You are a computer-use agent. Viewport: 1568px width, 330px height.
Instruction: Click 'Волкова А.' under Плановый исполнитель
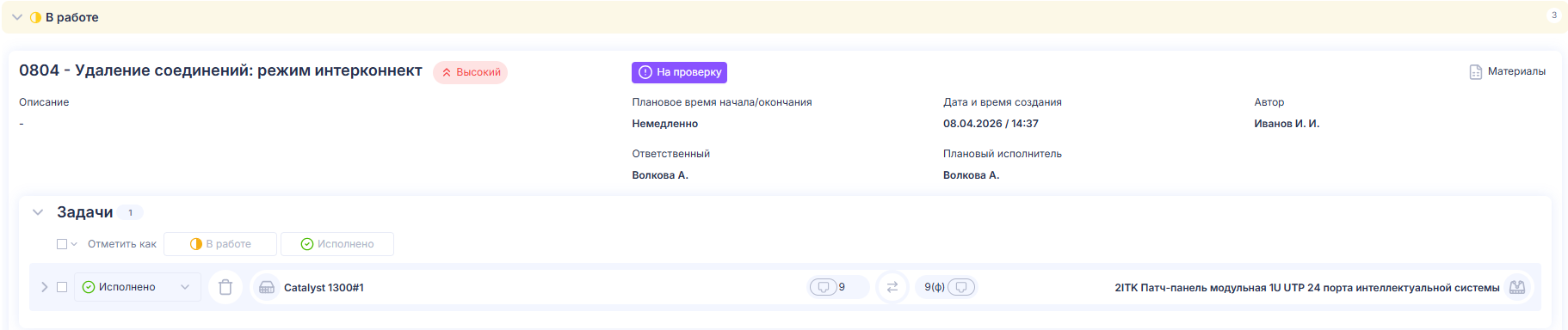click(971, 175)
